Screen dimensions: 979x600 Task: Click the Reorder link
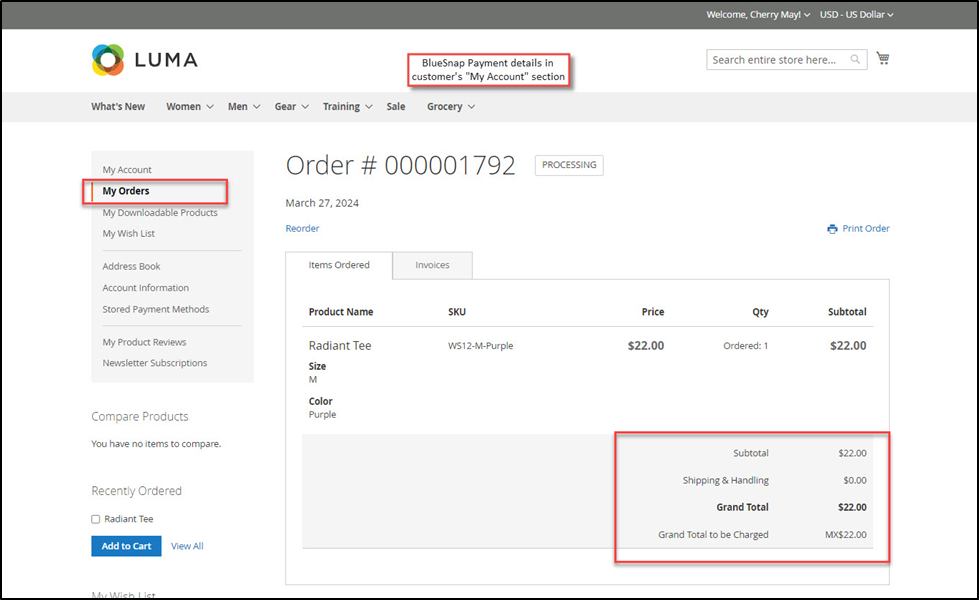302,229
